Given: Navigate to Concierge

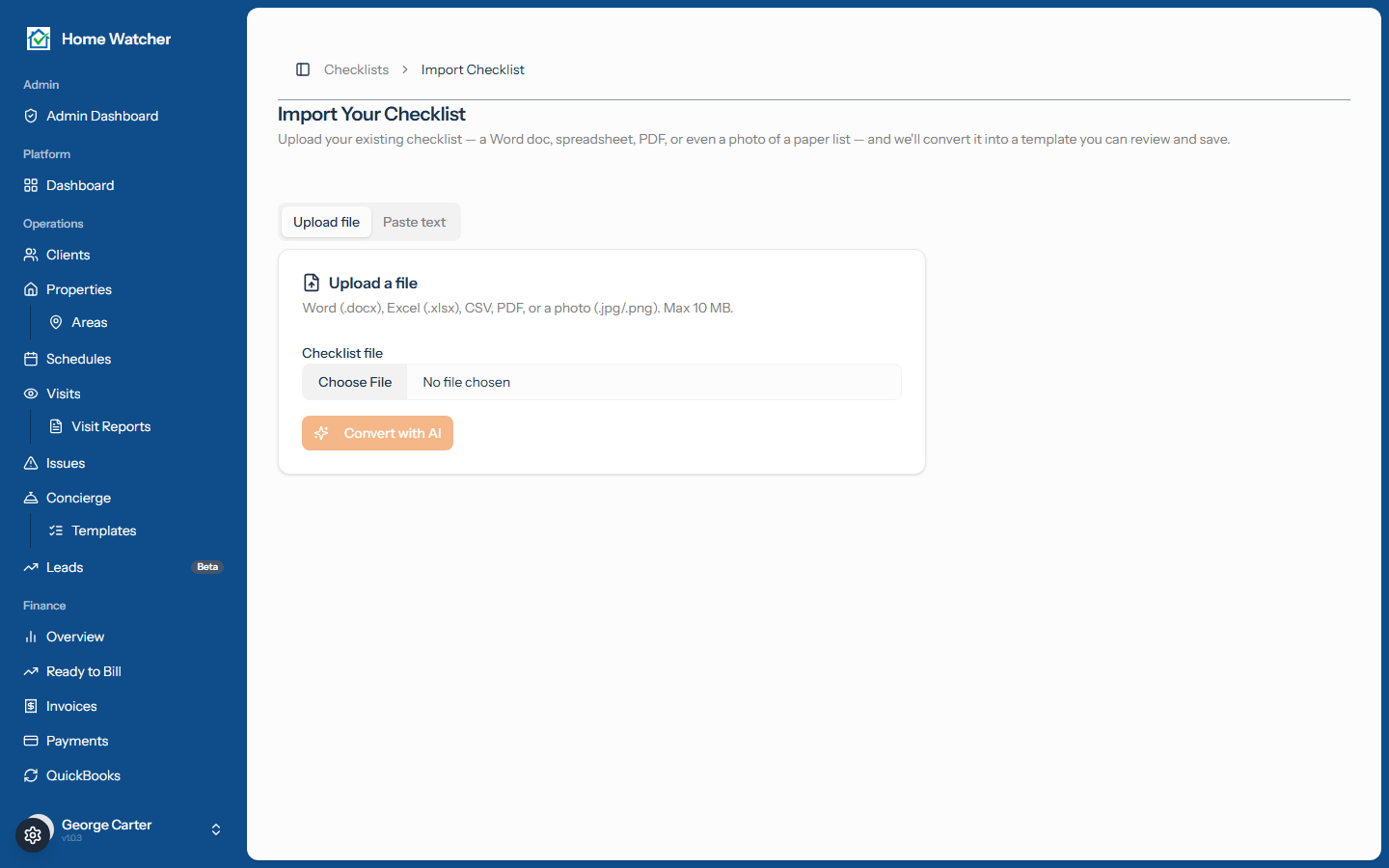Looking at the screenshot, I should [123, 498].
